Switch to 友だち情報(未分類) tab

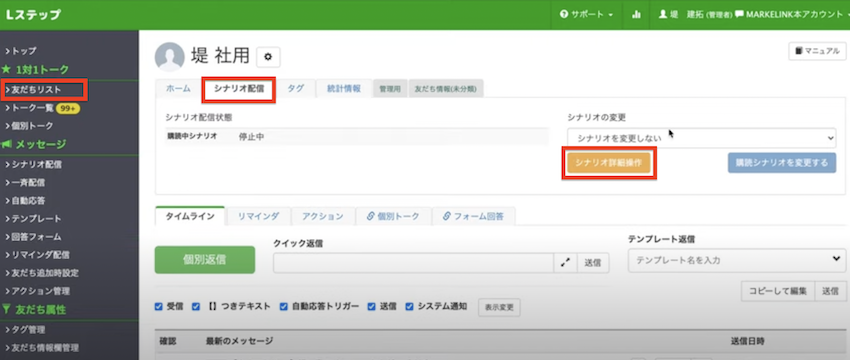[x=446, y=89]
